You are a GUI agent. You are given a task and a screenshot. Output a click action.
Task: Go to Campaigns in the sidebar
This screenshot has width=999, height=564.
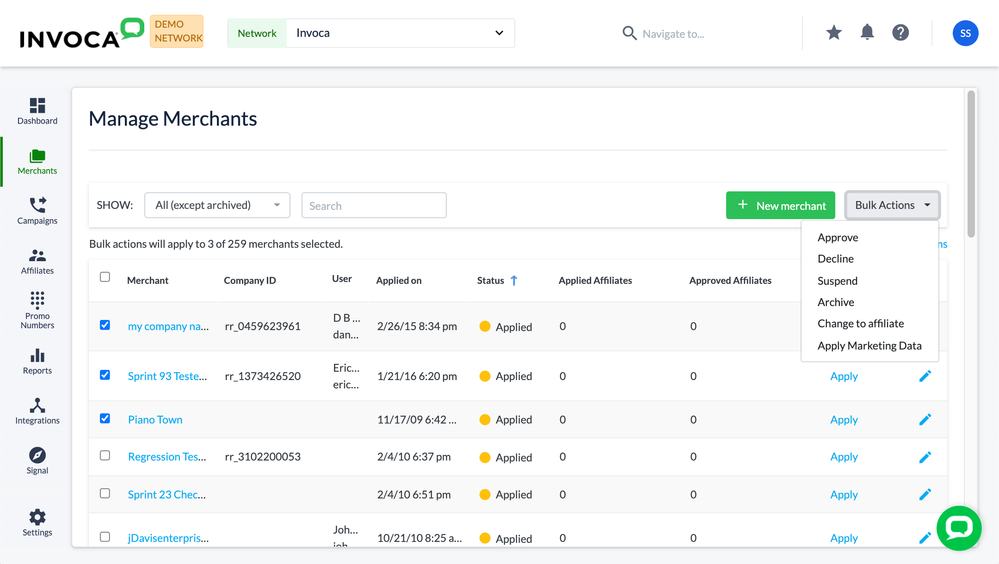tap(37, 210)
